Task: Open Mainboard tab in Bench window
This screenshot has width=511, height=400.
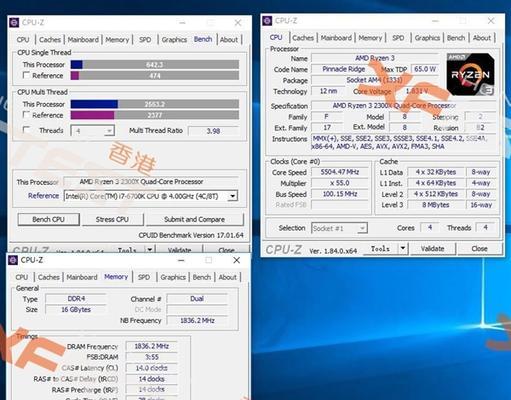Action: tap(83, 40)
